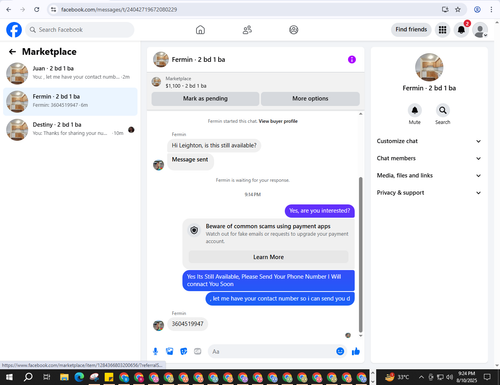Open the purple conversation information icon

click(352, 59)
